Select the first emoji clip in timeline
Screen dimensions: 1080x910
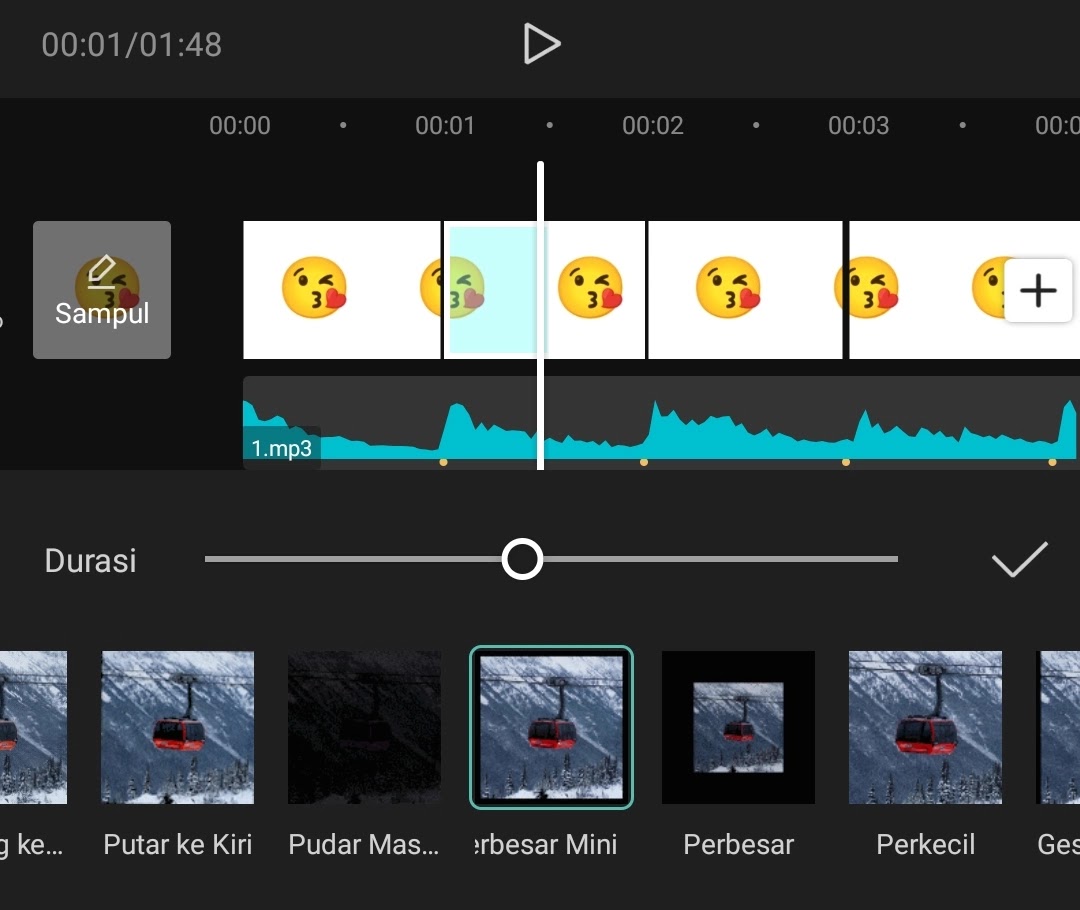point(342,290)
